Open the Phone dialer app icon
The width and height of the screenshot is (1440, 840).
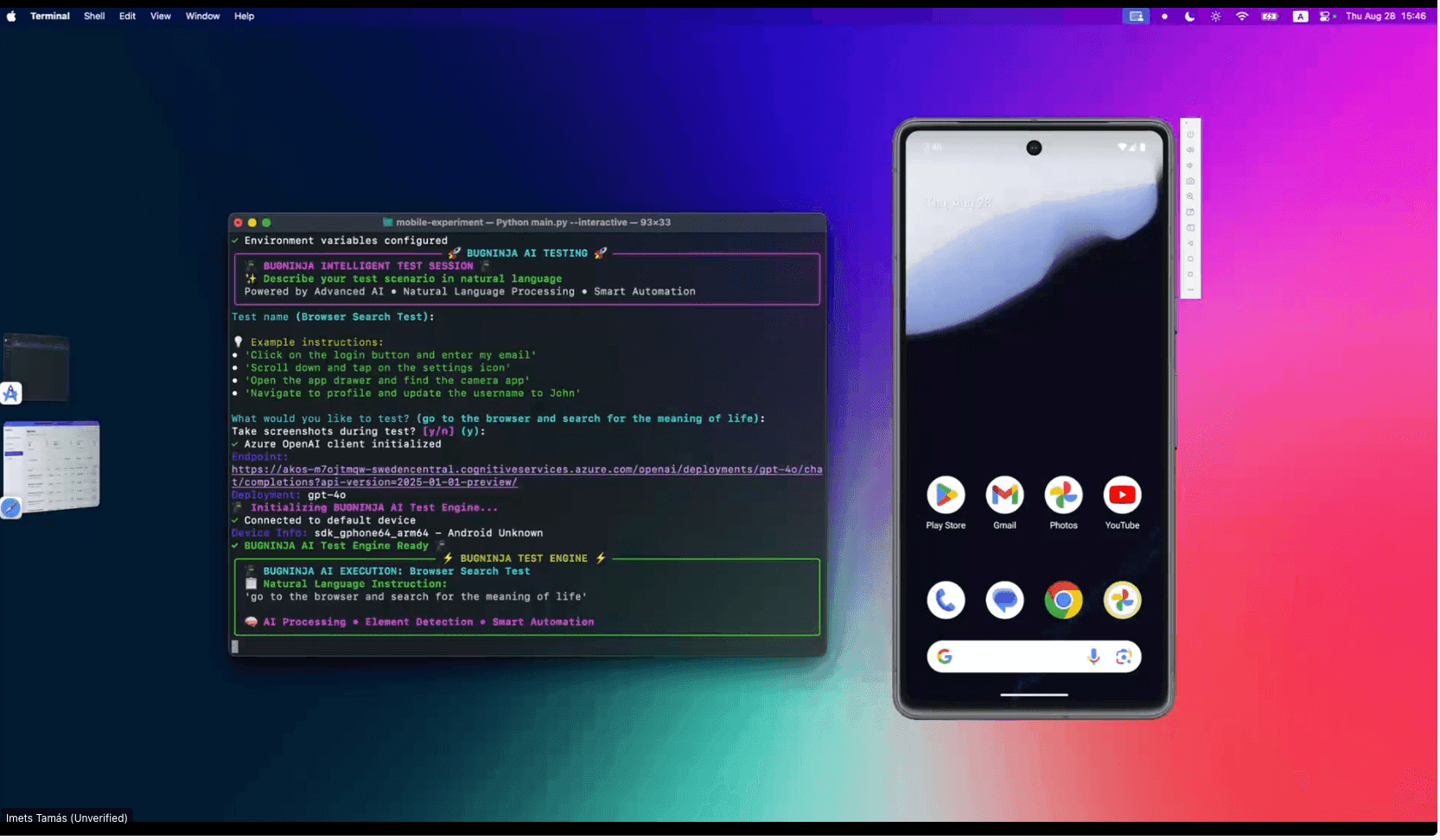click(x=947, y=601)
